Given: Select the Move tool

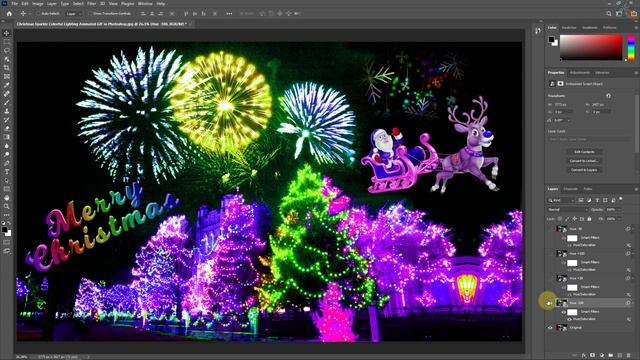Looking at the screenshot, I should (x=7, y=33).
